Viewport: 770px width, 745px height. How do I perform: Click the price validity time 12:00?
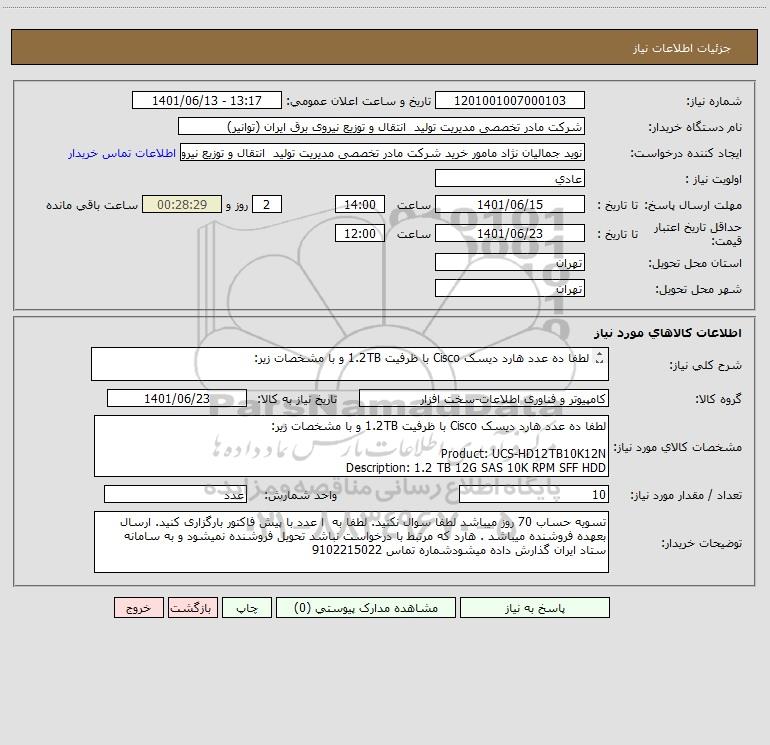[x=359, y=233]
